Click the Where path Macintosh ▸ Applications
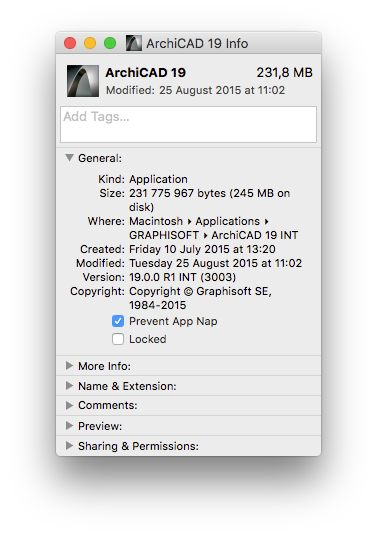 click(199, 221)
